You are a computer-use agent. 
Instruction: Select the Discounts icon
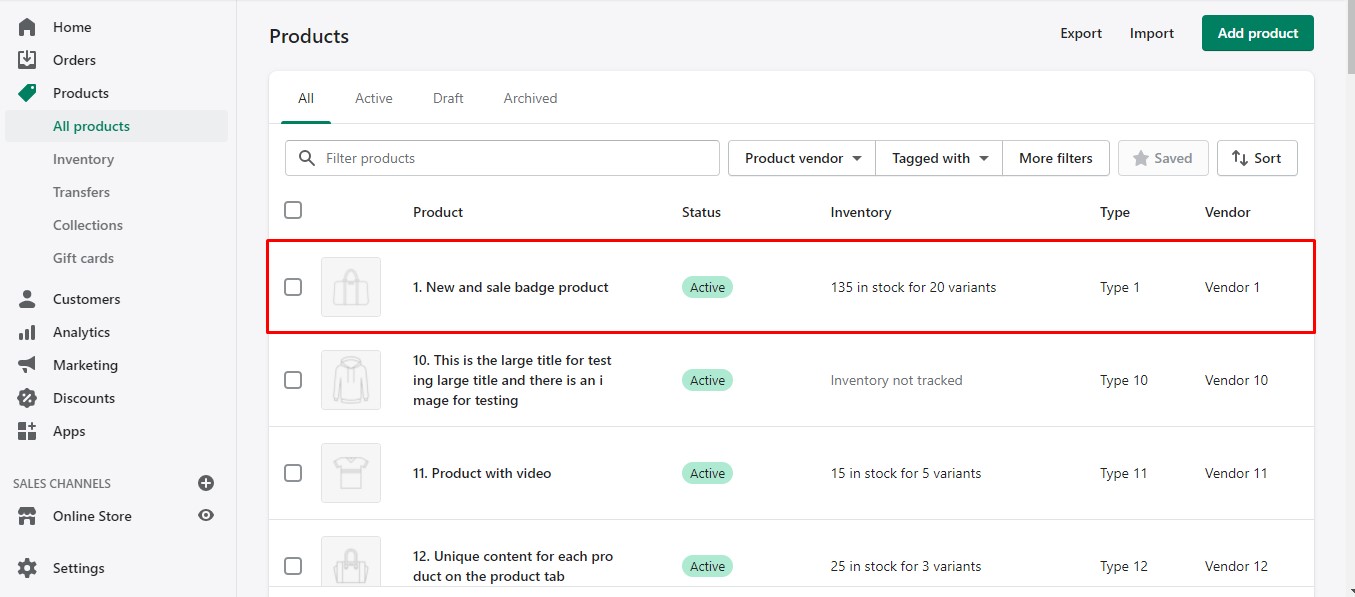coord(28,397)
